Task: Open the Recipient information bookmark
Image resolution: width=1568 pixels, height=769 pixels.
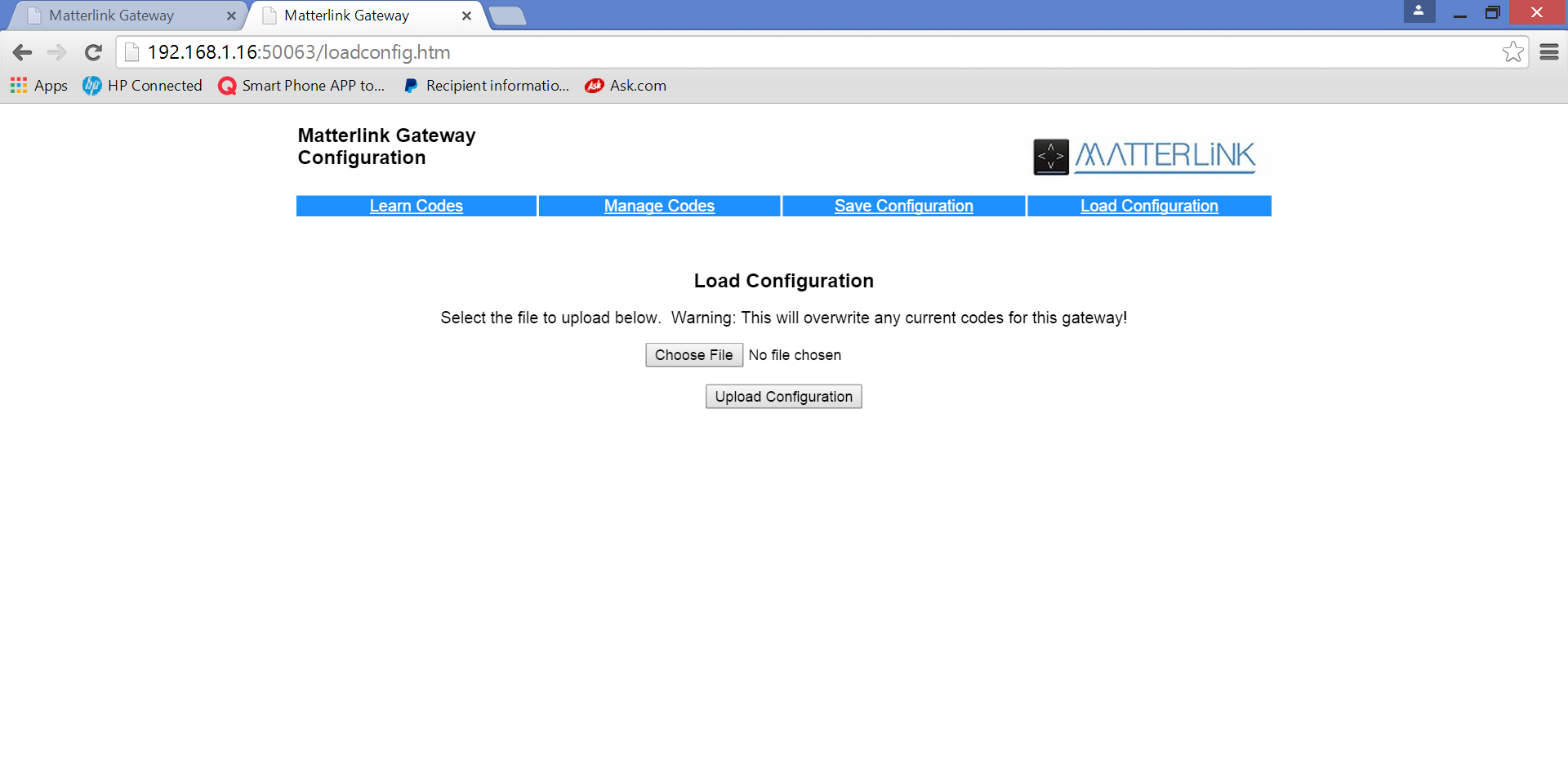Action: coord(486,85)
